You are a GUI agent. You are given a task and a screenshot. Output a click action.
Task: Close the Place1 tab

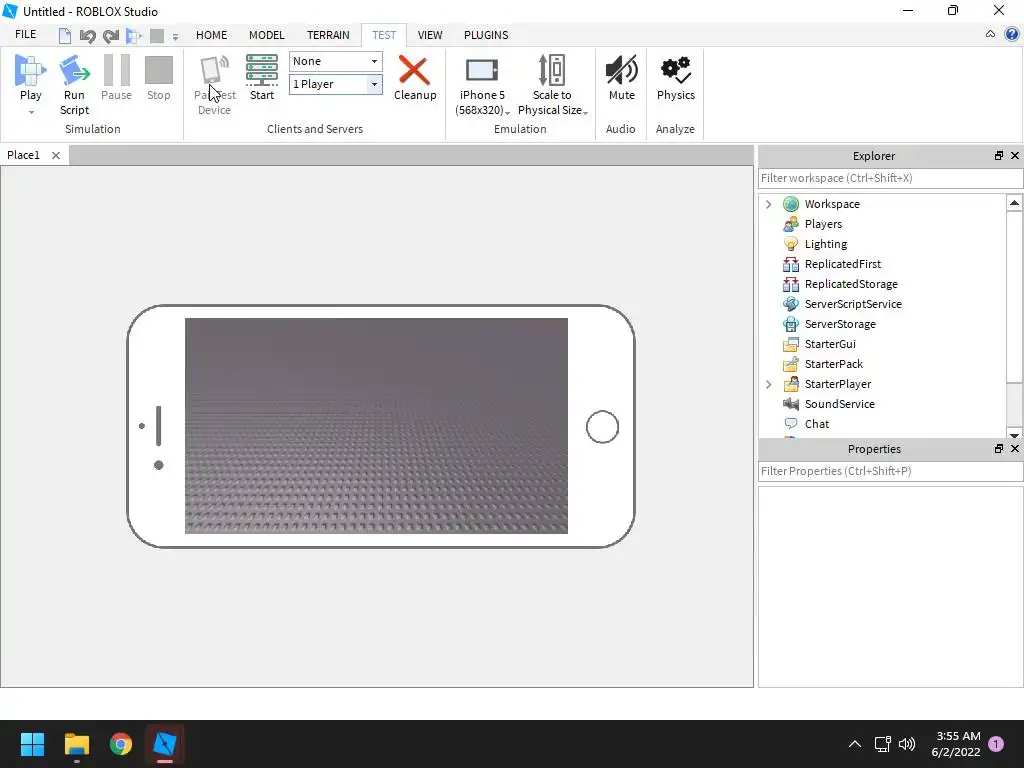56,155
